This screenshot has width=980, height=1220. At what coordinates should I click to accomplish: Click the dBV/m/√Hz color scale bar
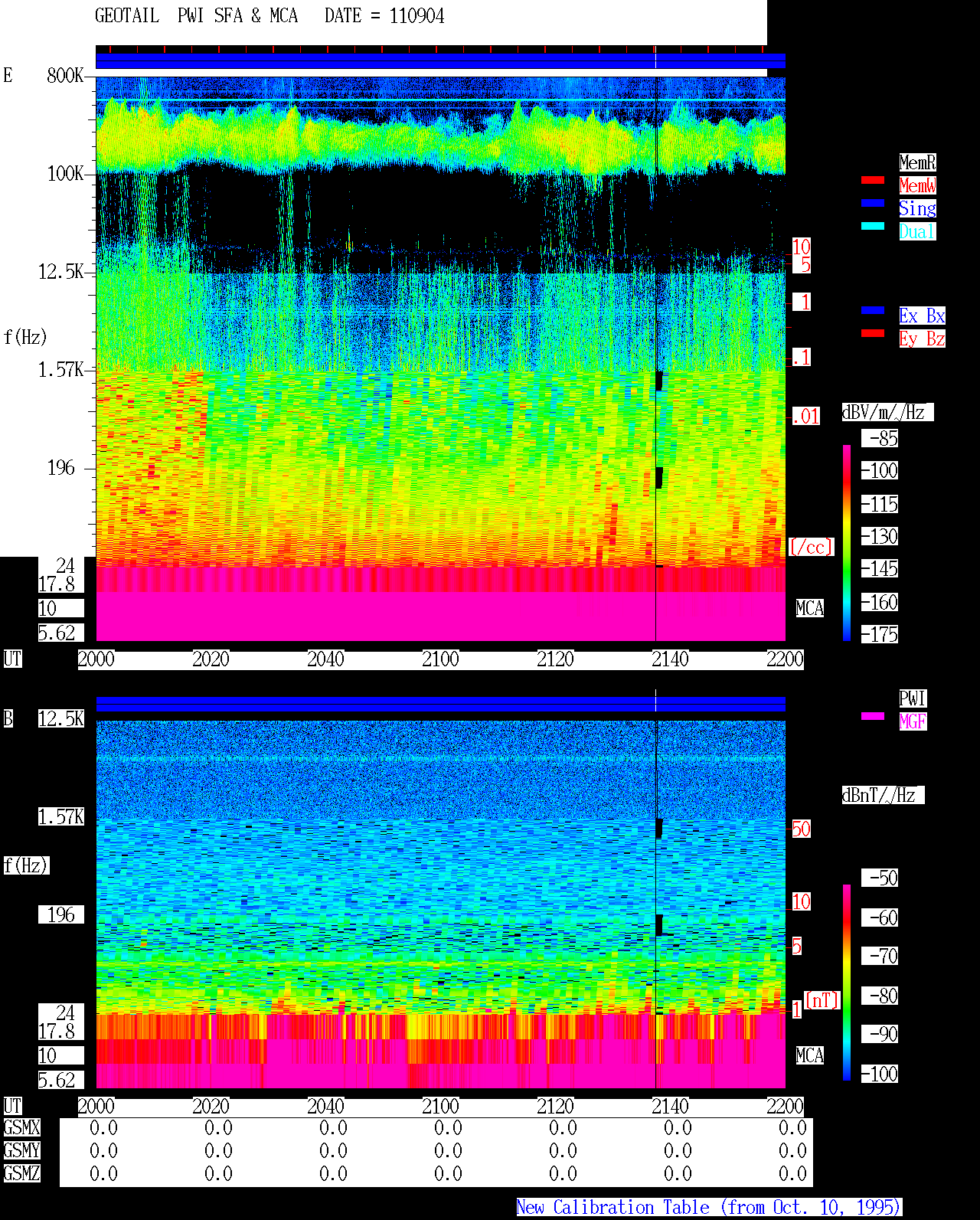point(847,542)
